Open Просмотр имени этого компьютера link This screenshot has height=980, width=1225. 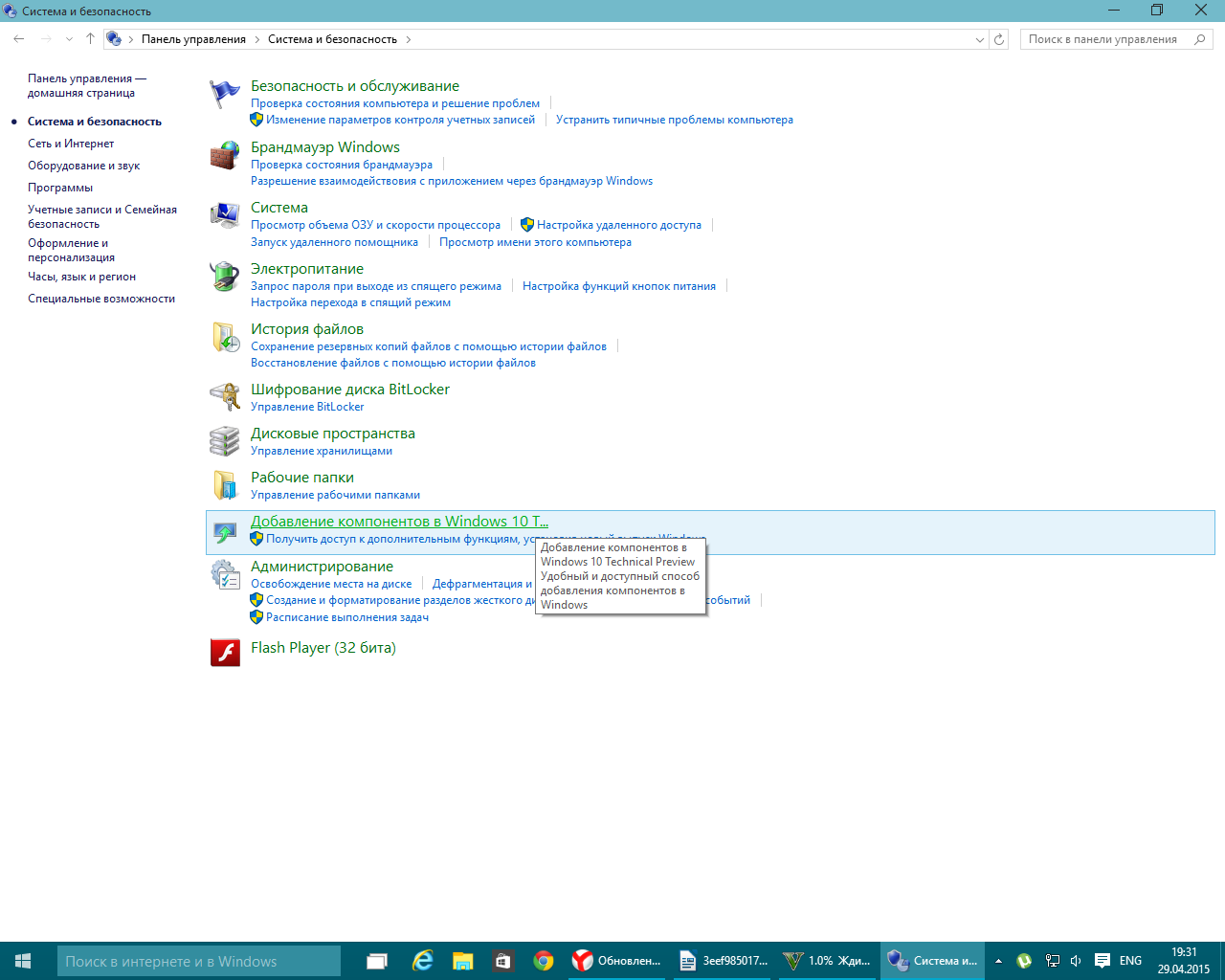[x=535, y=242]
